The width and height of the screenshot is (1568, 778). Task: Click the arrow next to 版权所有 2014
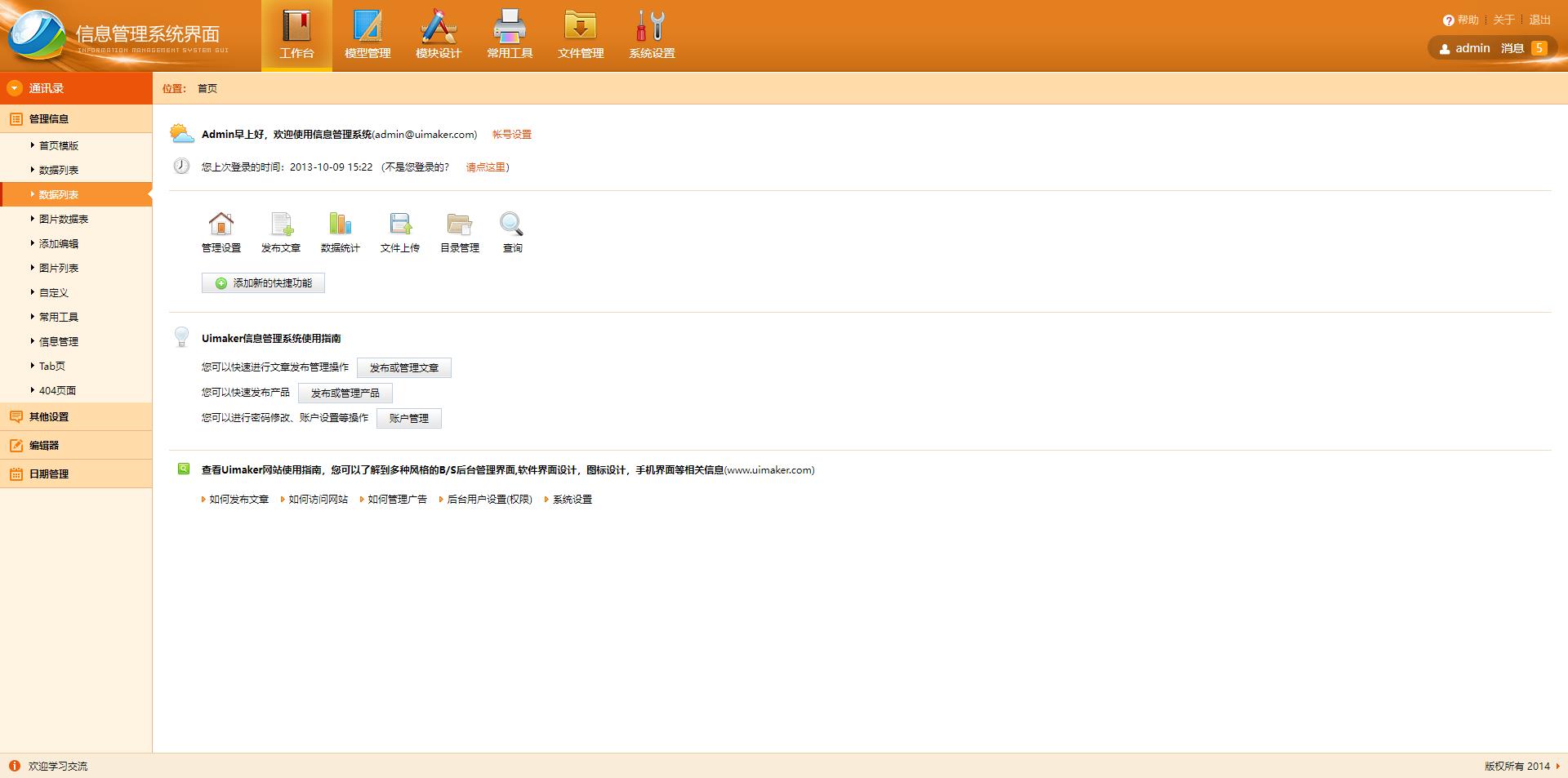[1557, 766]
